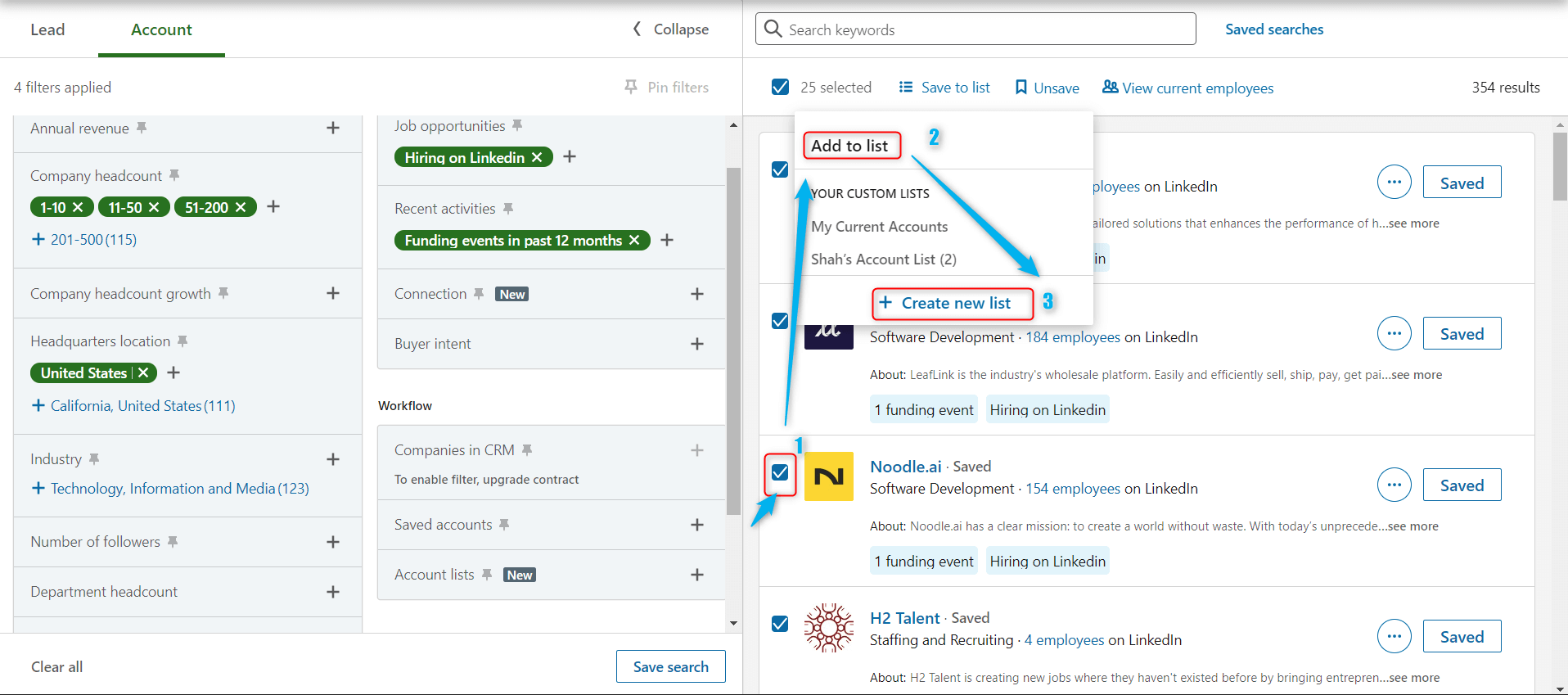Pin the Connection filter
The width and height of the screenshot is (1568, 695).
479,293
